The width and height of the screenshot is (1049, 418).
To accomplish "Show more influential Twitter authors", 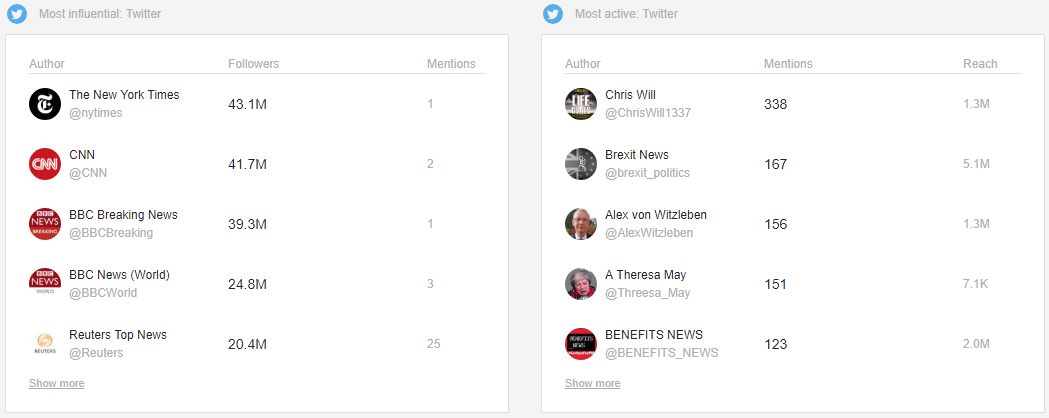I will pos(57,383).
